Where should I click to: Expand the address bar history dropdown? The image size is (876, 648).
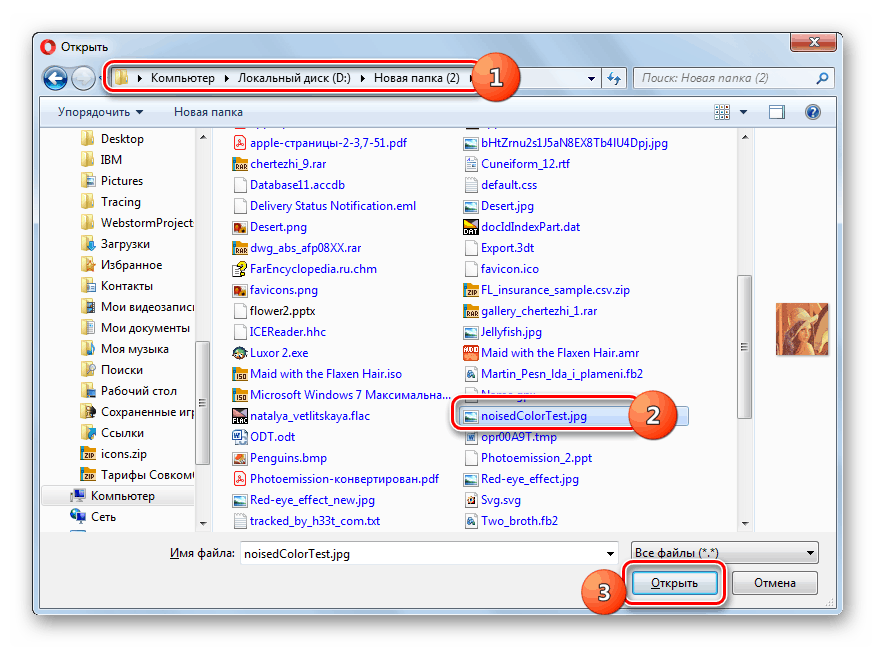coord(591,79)
